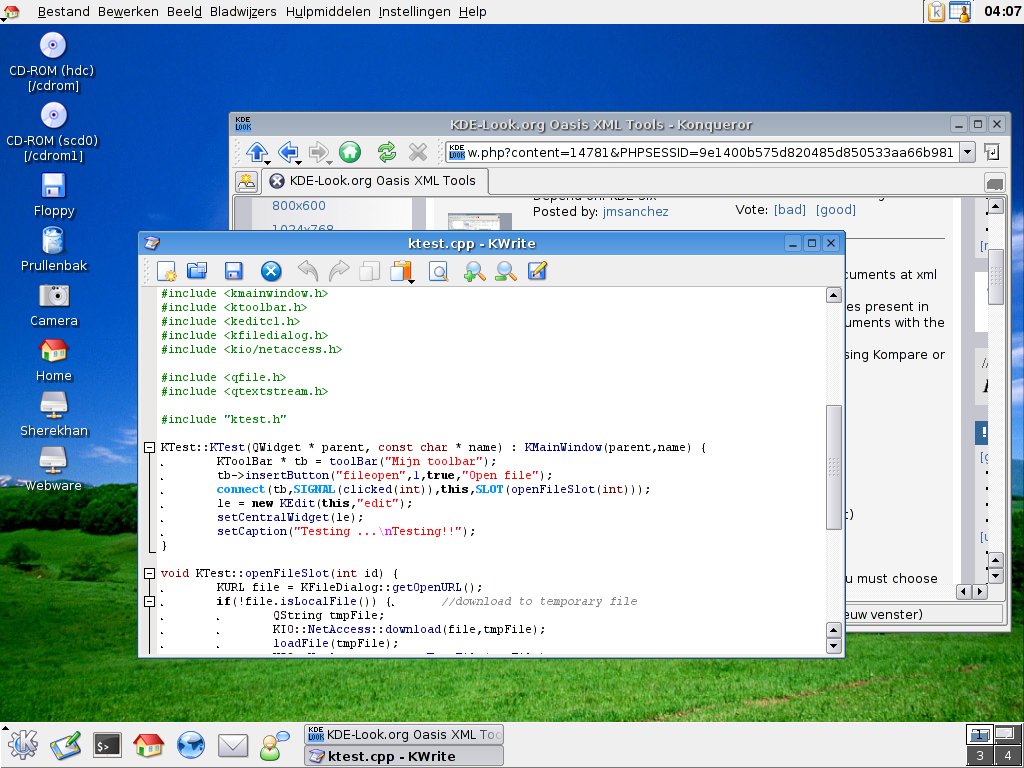1024x768 pixels.
Task: Collapse the KTest::KTest constructor fold marker
Action: (x=150, y=447)
